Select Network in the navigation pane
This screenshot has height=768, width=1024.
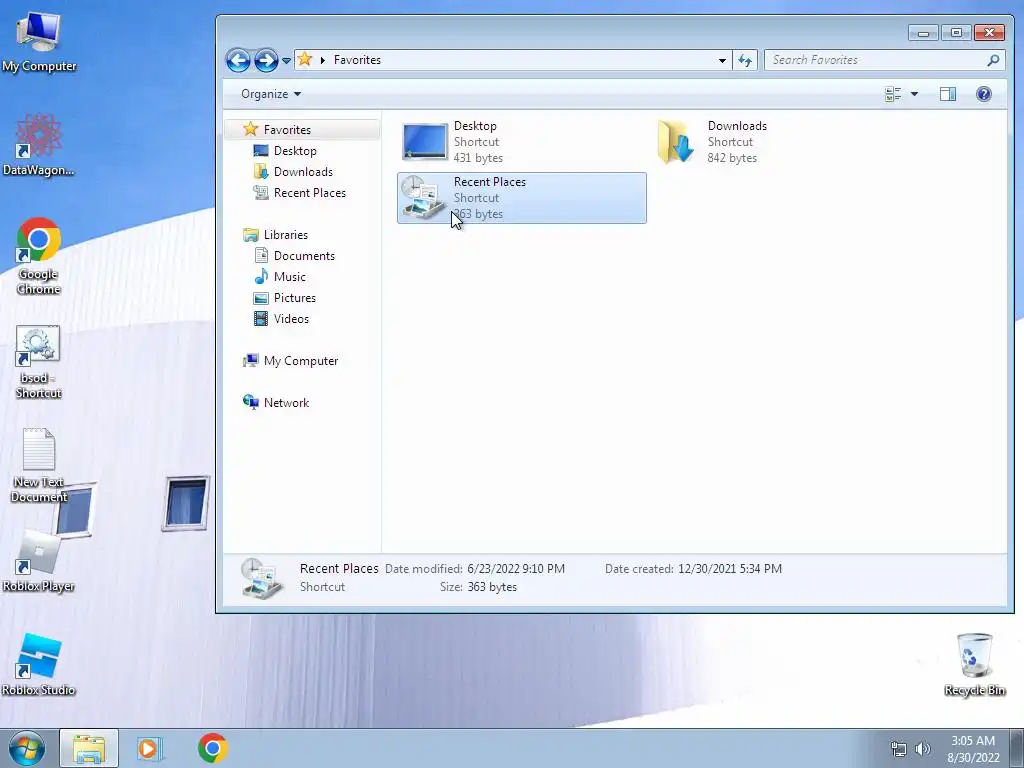coord(286,402)
